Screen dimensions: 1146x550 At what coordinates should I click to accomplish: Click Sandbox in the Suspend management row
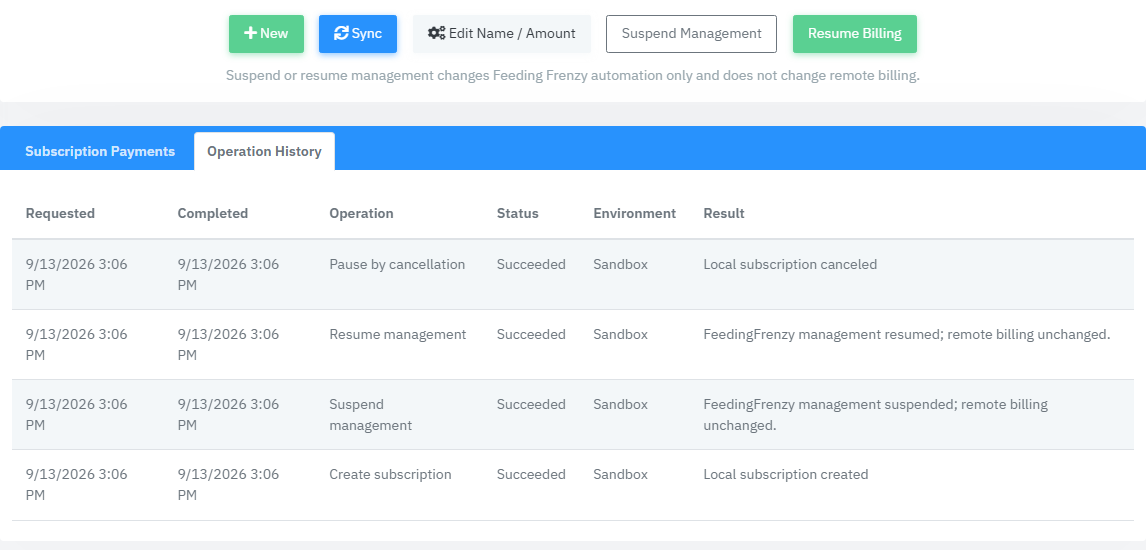point(621,405)
